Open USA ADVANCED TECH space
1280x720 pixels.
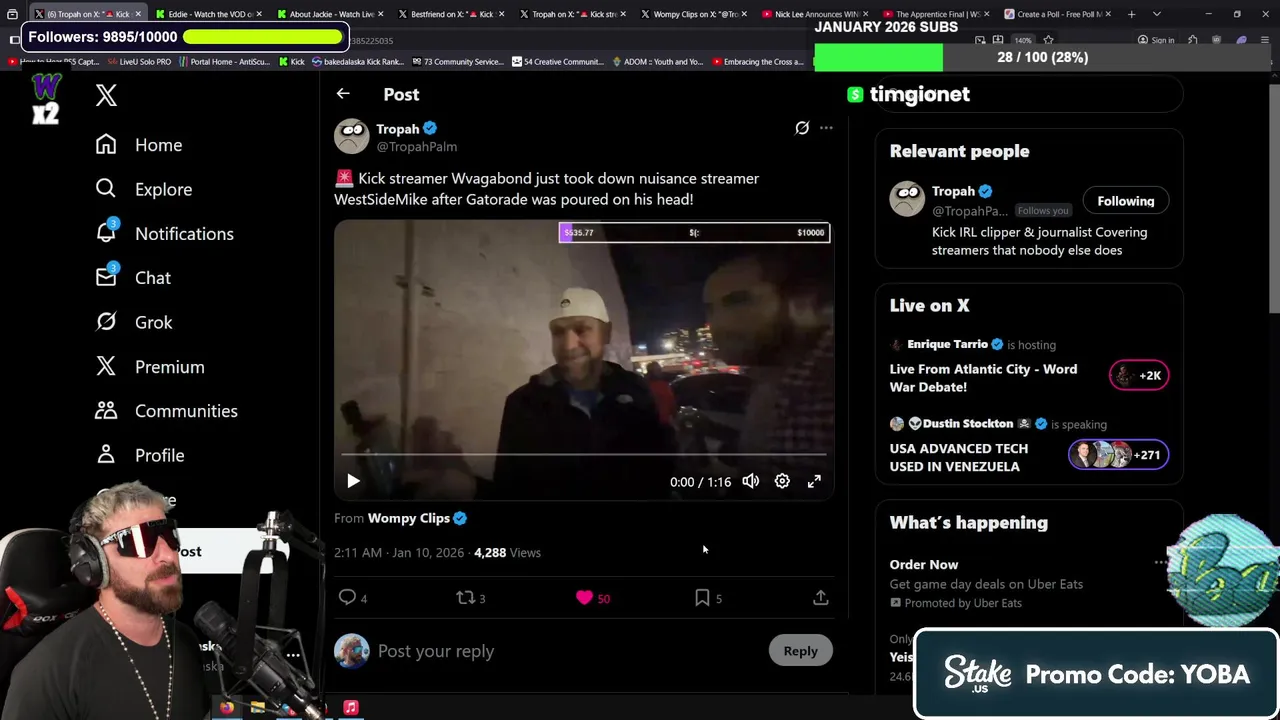coord(958,458)
